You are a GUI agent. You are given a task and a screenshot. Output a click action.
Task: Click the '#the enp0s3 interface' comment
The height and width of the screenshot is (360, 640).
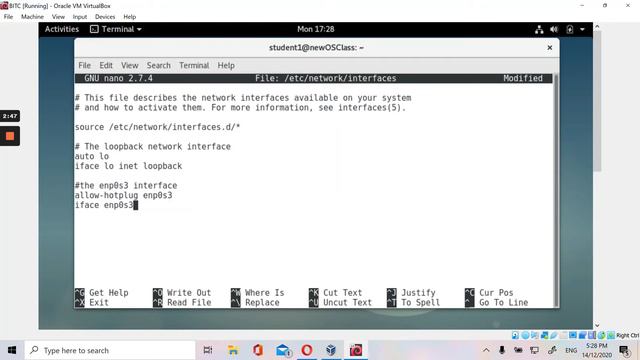point(126,185)
